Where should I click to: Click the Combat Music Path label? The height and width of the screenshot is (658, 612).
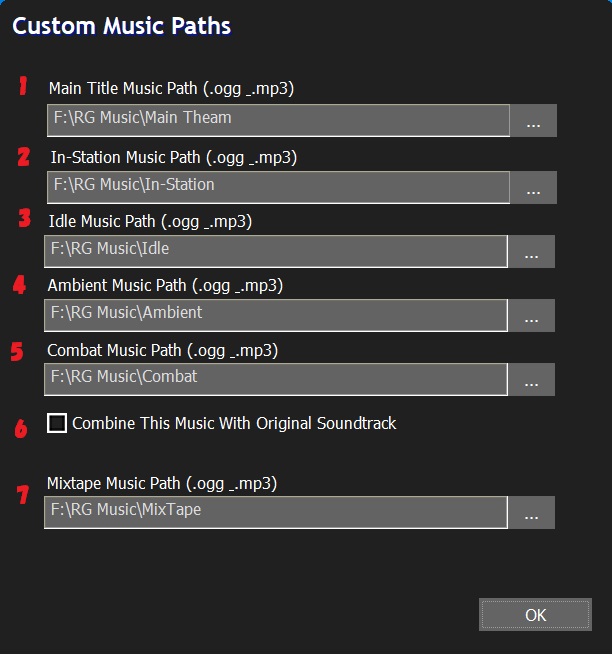pyautogui.click(x=162, y=351)
